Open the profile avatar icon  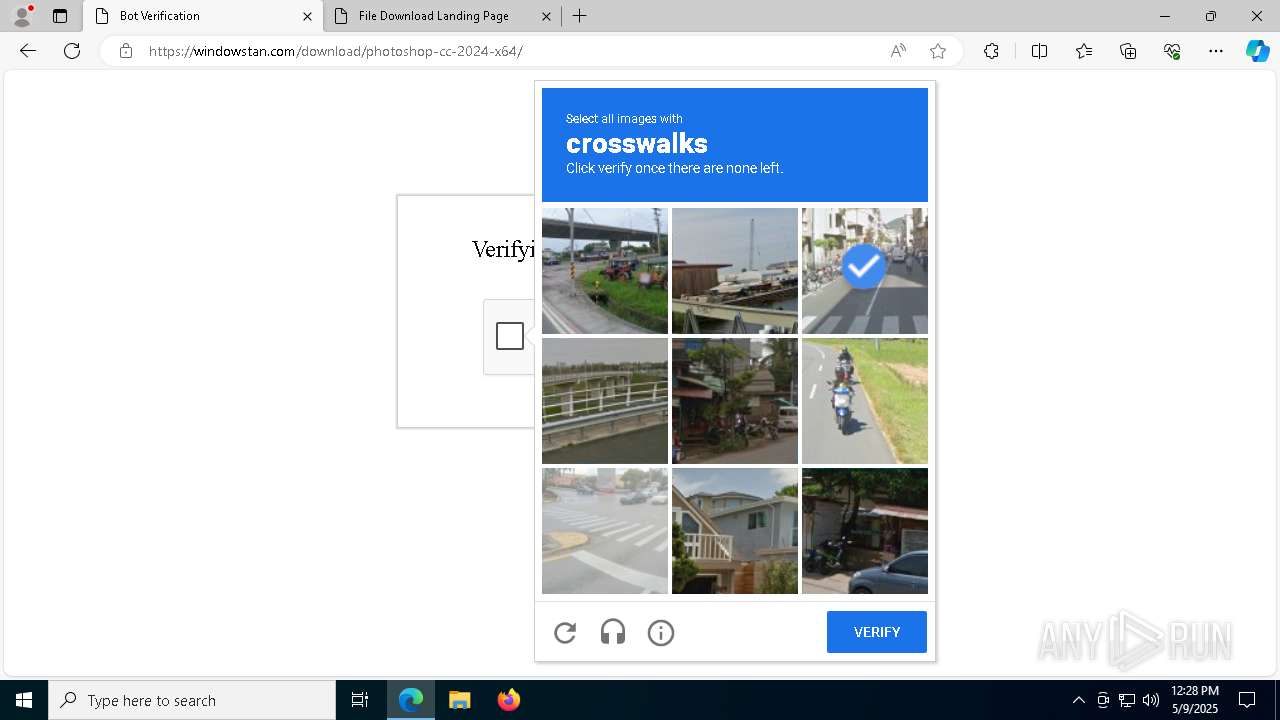(21, 16)
